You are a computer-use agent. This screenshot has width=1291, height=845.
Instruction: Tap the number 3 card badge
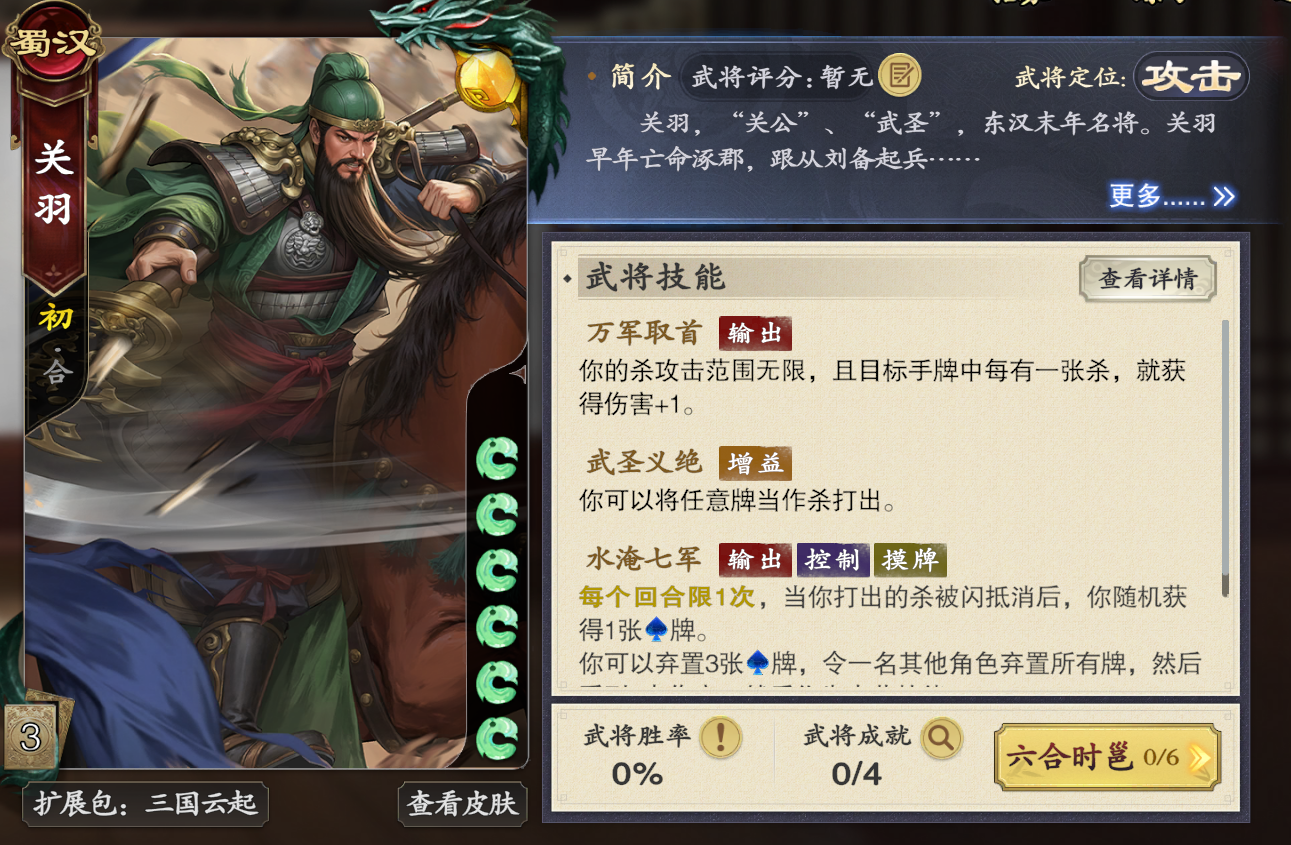pos(29,738)
